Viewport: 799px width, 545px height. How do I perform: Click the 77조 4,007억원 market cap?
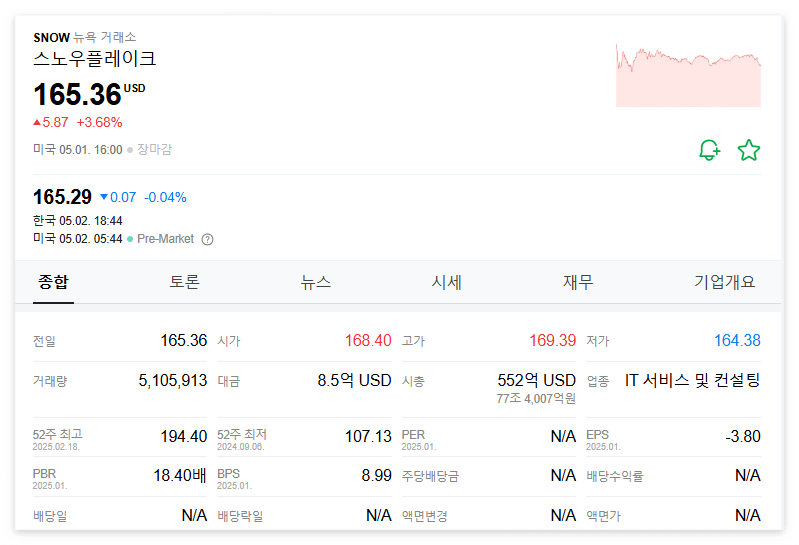[x=536, y=399]
